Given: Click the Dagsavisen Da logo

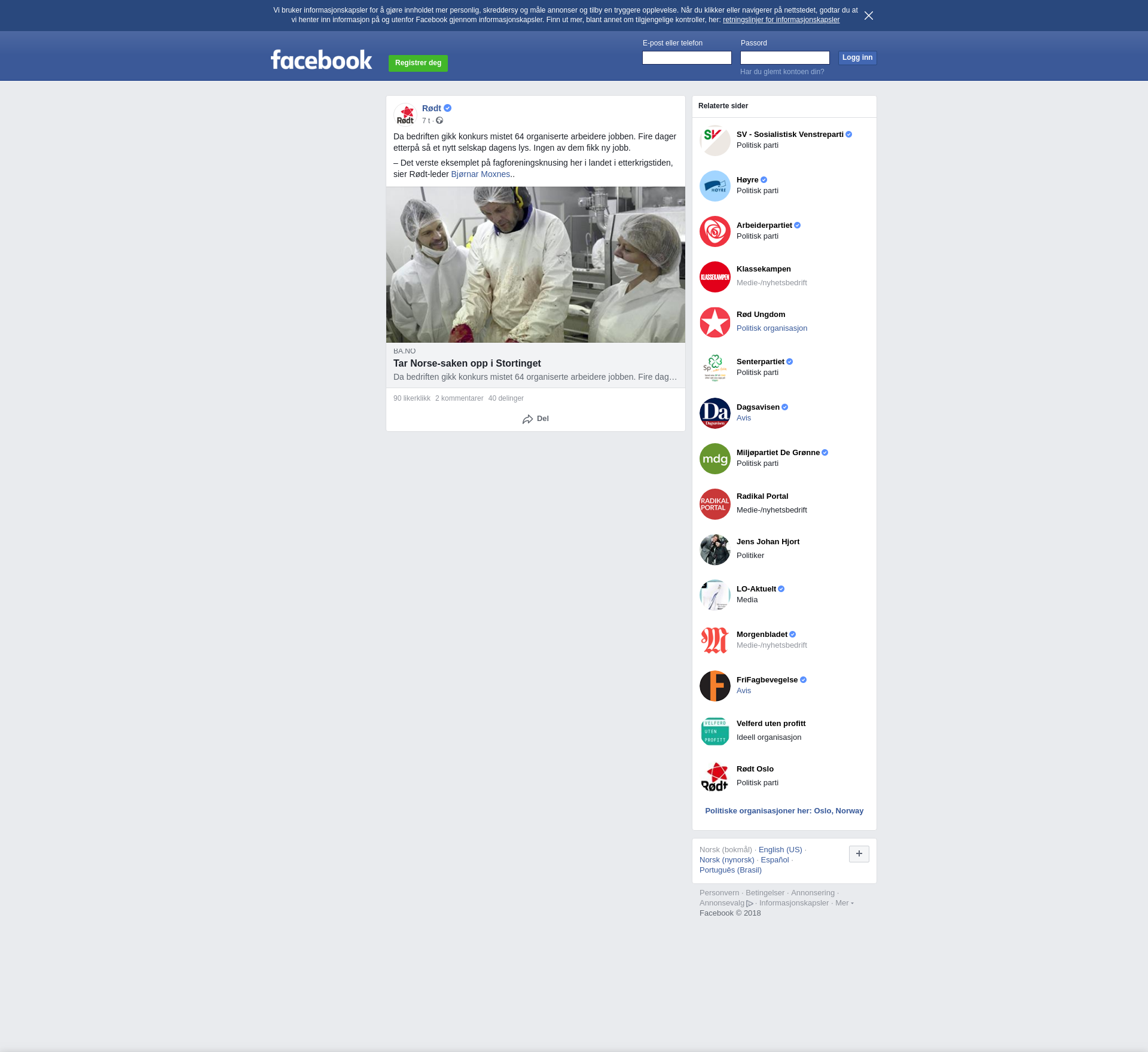Looking at the screenshot, I should coord(715,413).
